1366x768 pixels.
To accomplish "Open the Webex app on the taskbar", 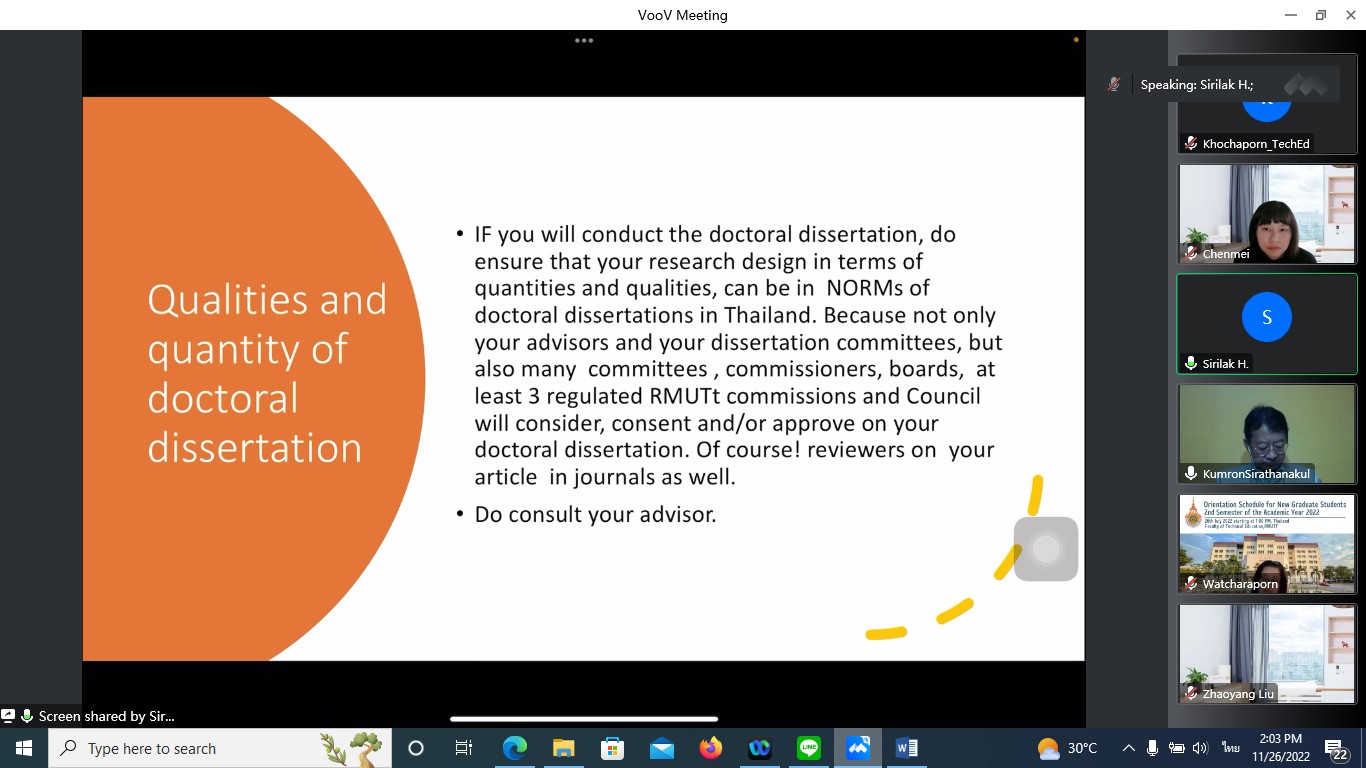I will [x=760, y=748].
